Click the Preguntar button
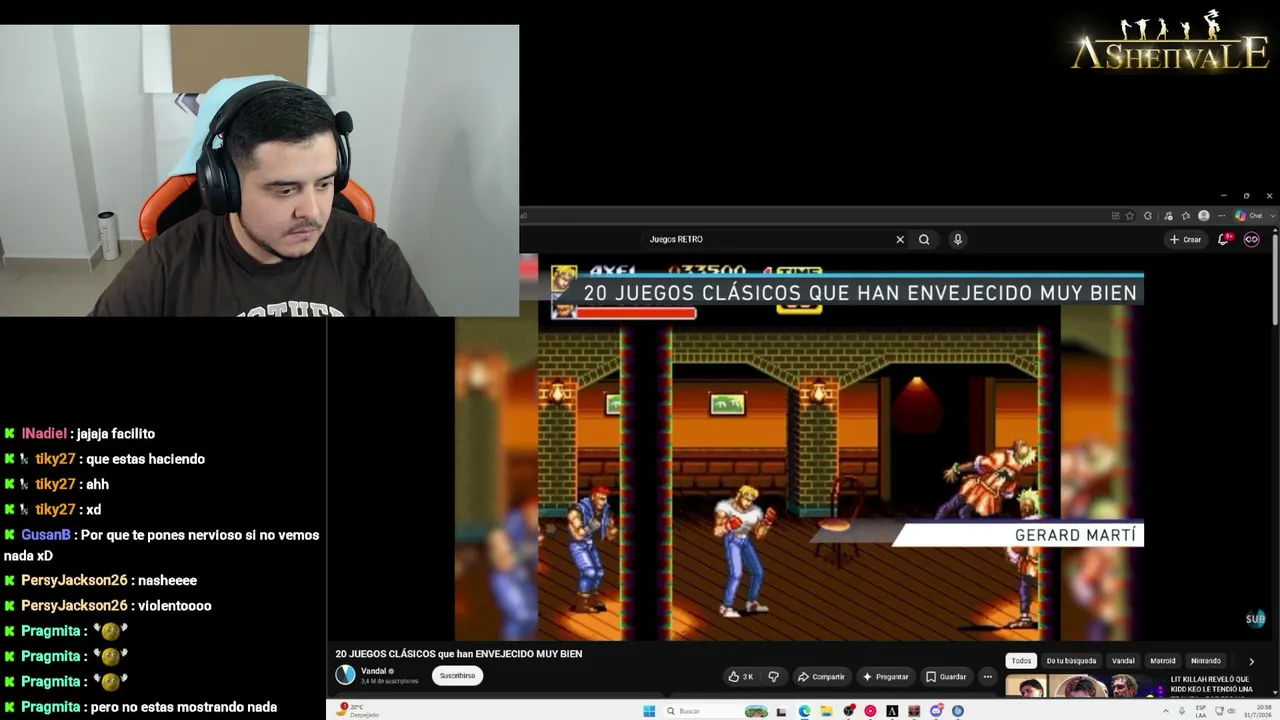 tap(886, 677)
